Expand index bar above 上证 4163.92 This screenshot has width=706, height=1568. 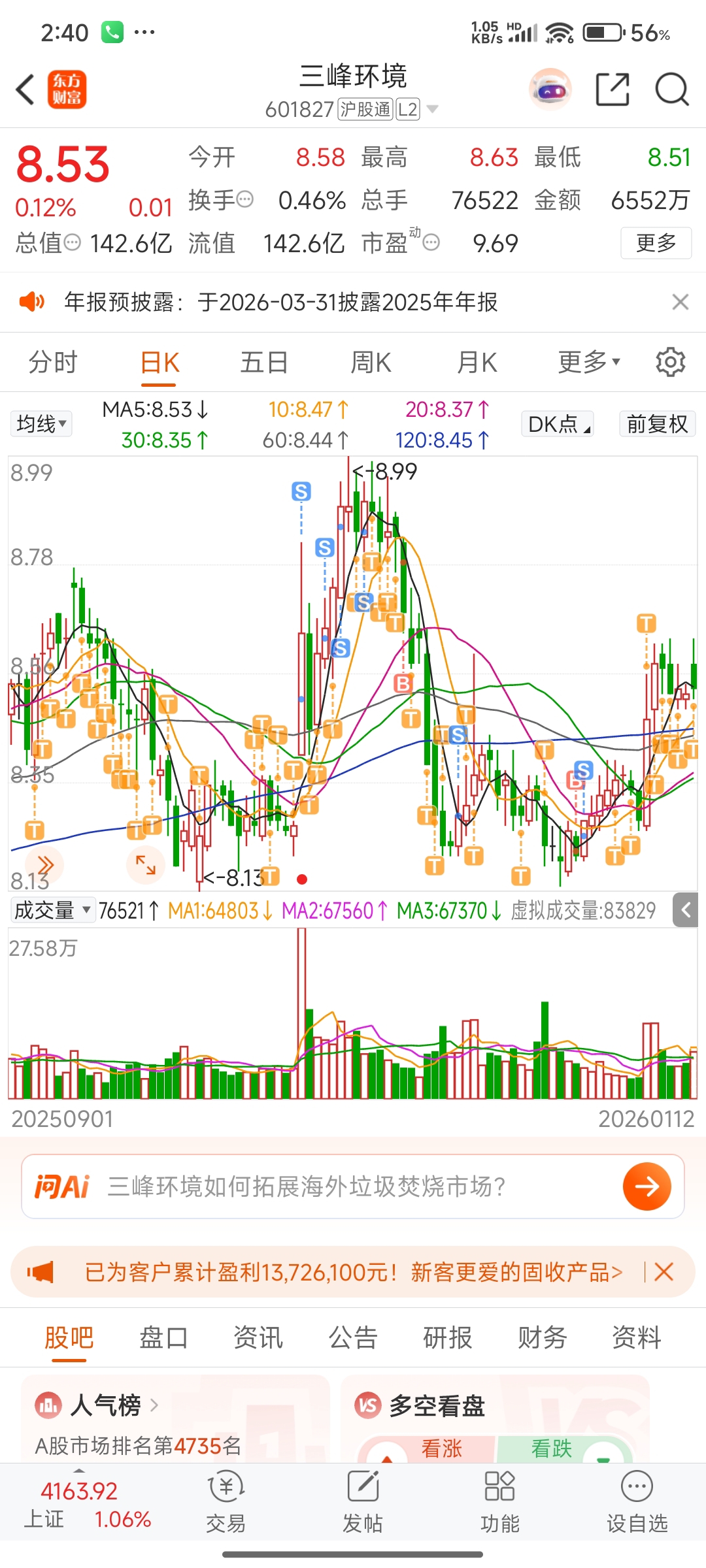click(79, 1471)
